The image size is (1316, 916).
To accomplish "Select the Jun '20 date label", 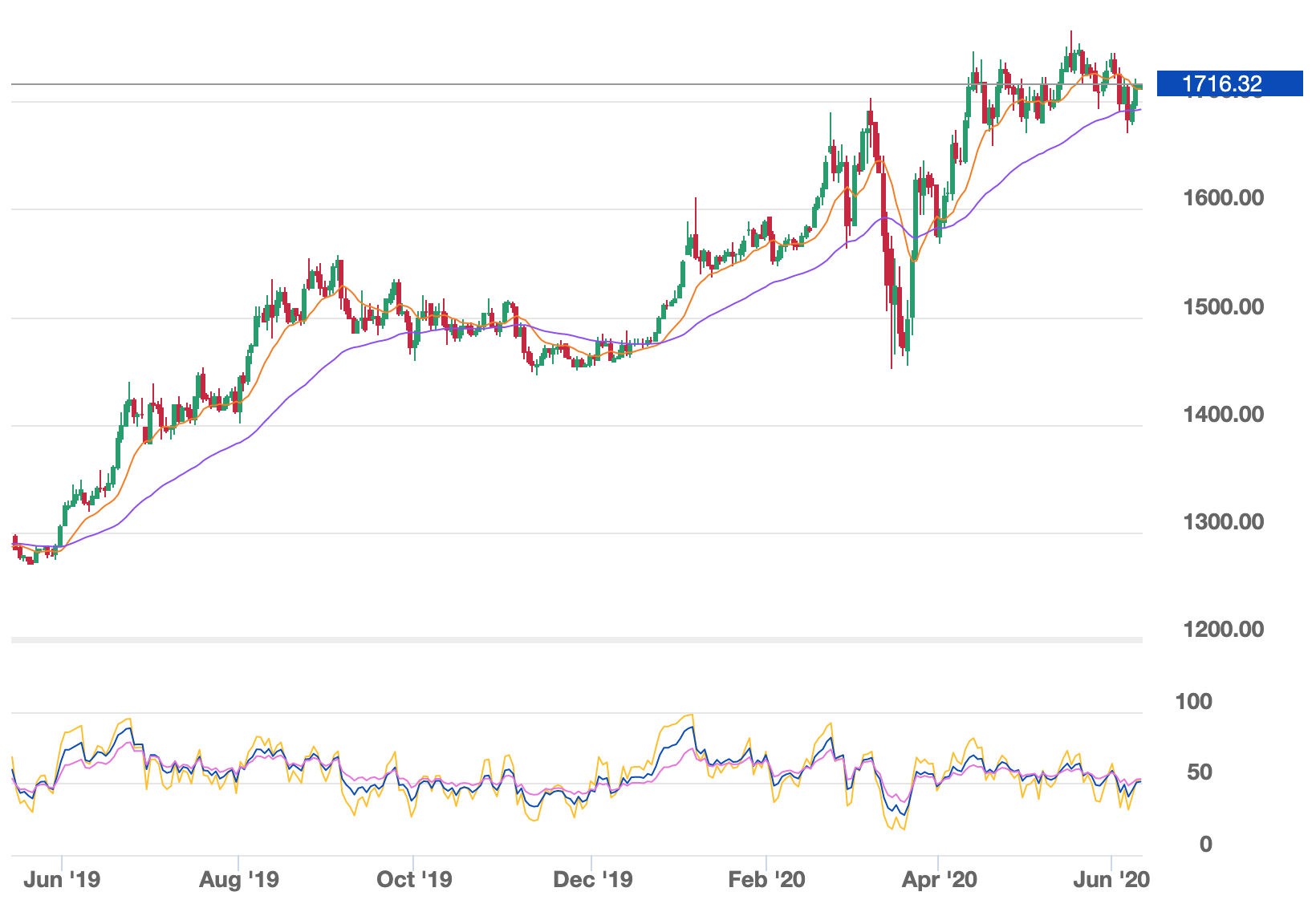I will click(1111, 880).
